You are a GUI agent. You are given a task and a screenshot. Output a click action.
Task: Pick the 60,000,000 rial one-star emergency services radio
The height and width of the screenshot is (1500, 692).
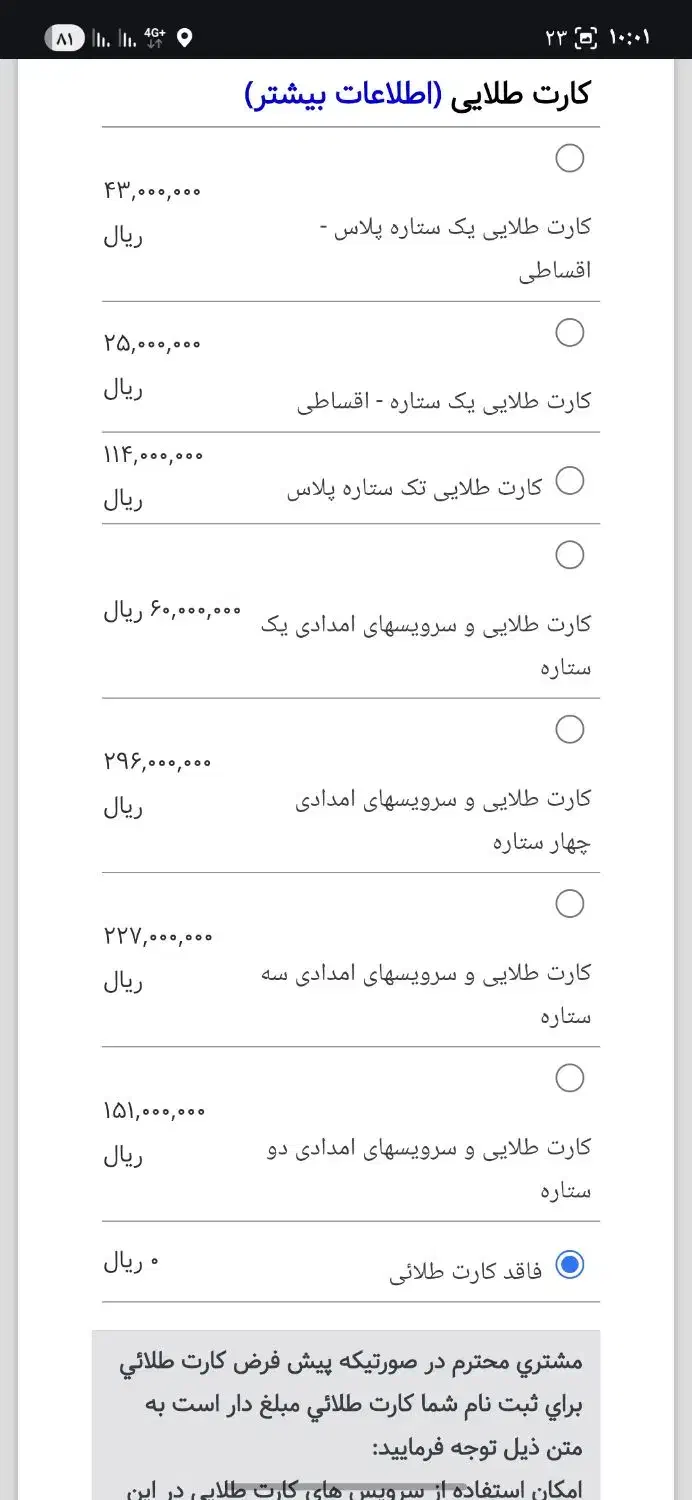[569, 555]
